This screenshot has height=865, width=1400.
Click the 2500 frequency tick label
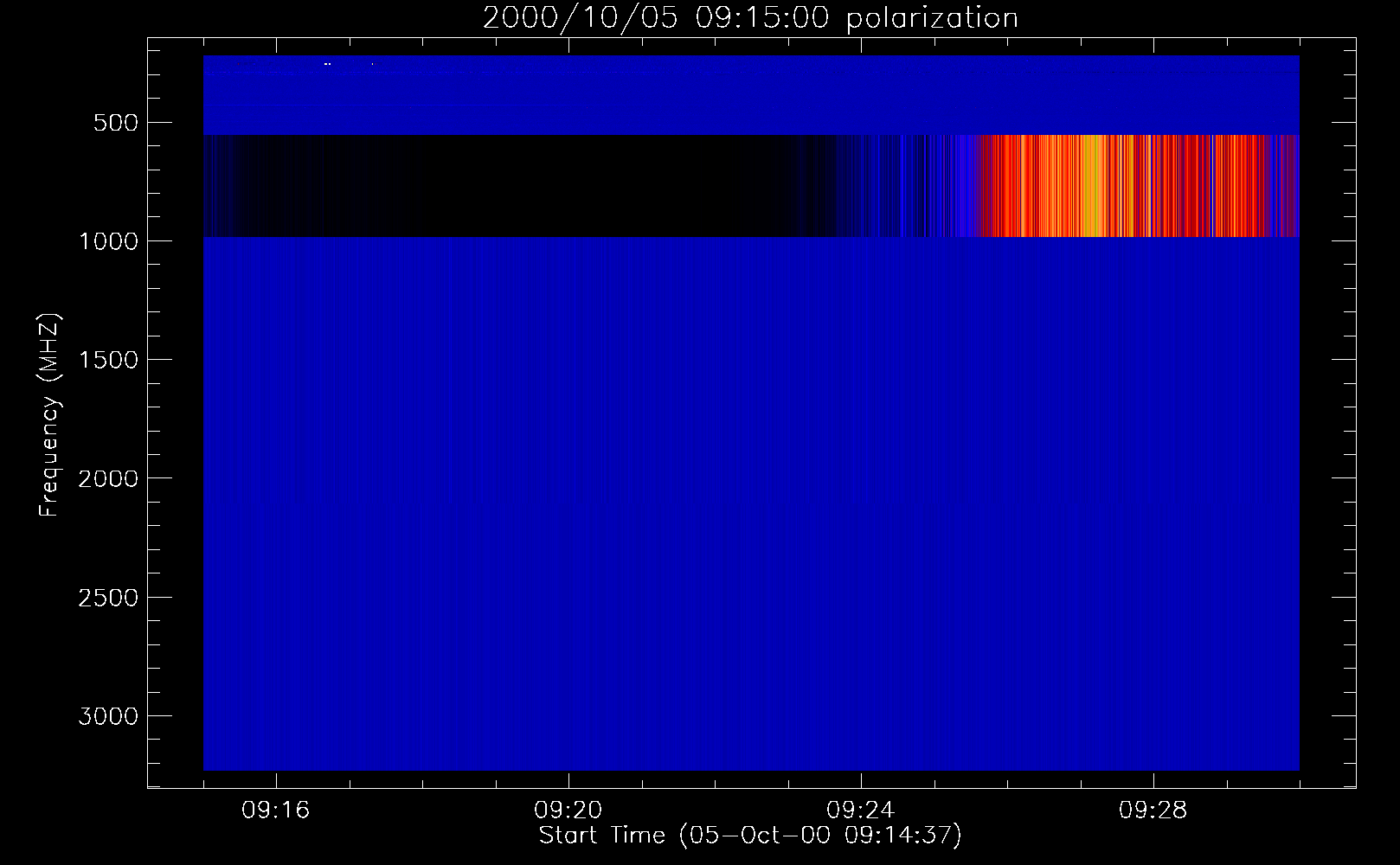pyautogui.click(x=108, y=598)
